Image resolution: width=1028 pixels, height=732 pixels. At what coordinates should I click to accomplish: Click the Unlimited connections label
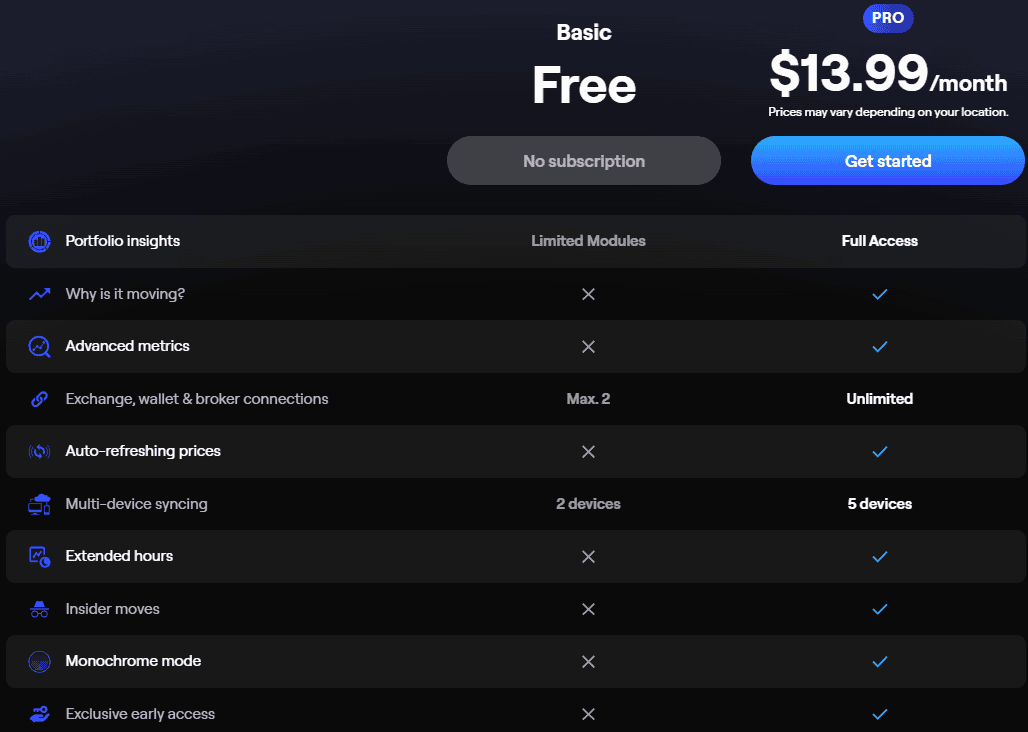tap(880, 399)
